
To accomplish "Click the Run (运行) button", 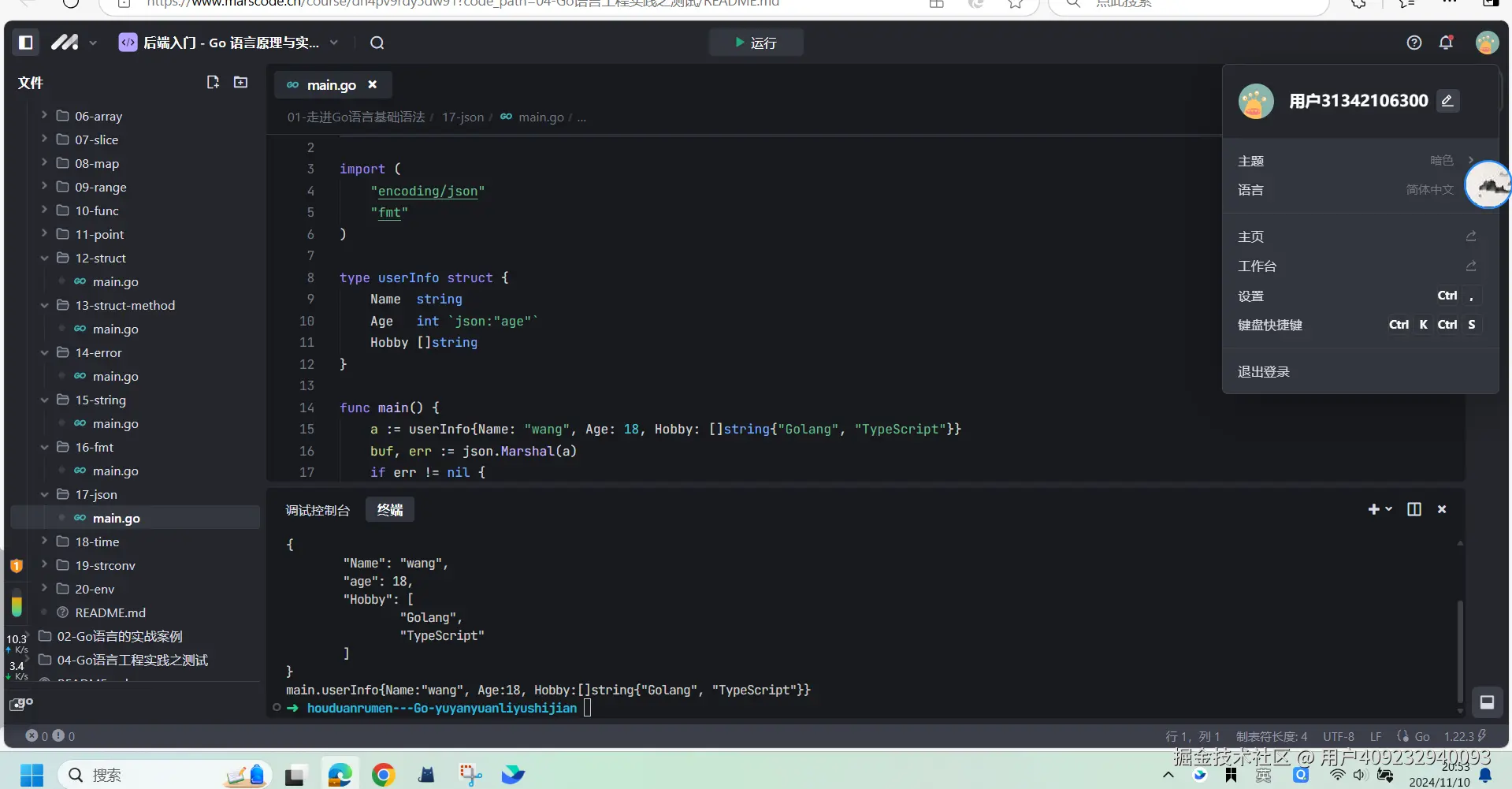I will click(755, 43).
